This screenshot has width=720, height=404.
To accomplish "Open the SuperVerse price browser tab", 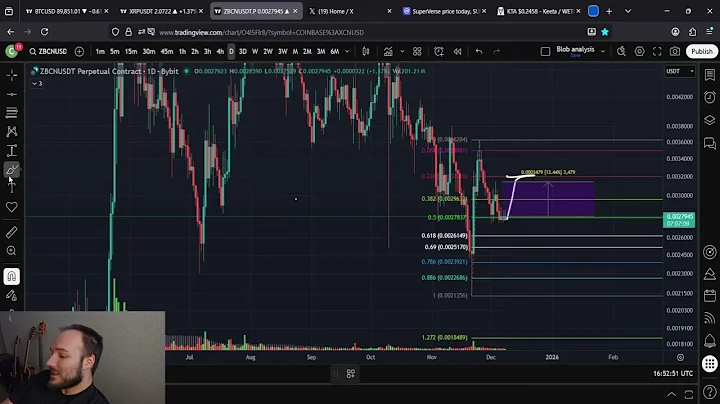I will coord(444,11).
